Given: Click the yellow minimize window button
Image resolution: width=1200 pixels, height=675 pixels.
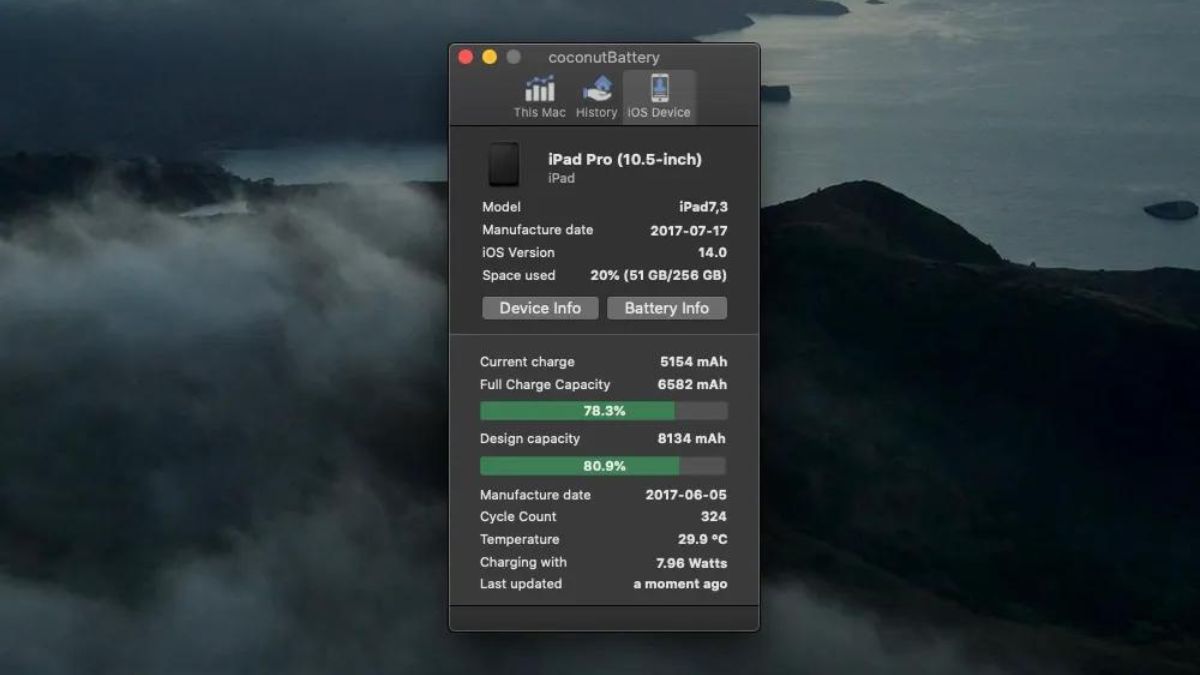Looking at the screenshot, I should click(x=489, y=57).
